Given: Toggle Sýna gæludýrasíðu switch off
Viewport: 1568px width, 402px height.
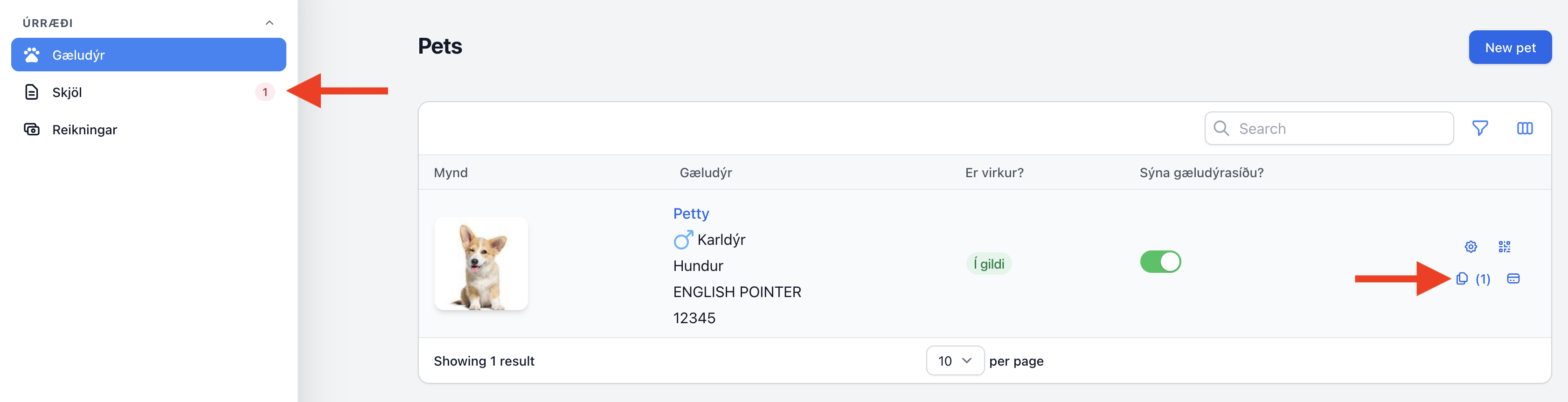Looking at the screenshot, I should tap(1160, 262).
